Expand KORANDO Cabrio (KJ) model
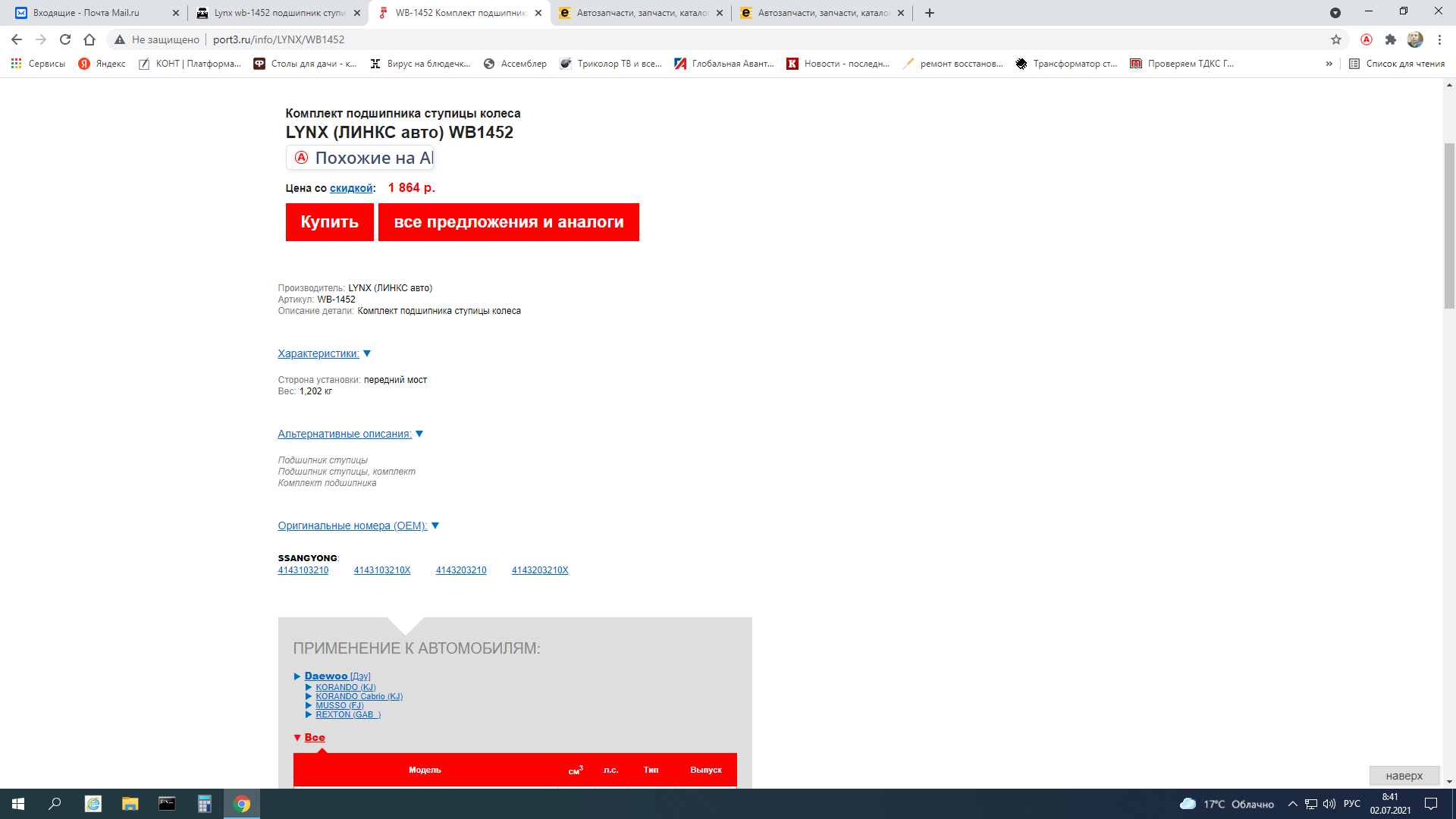Viewport: 1456px width, 819px height. tap(359, 696)
